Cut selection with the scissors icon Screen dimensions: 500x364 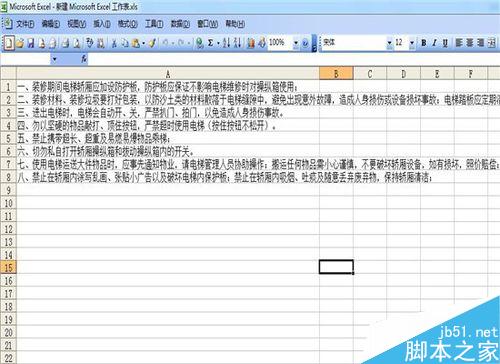[x=114, y=43]
